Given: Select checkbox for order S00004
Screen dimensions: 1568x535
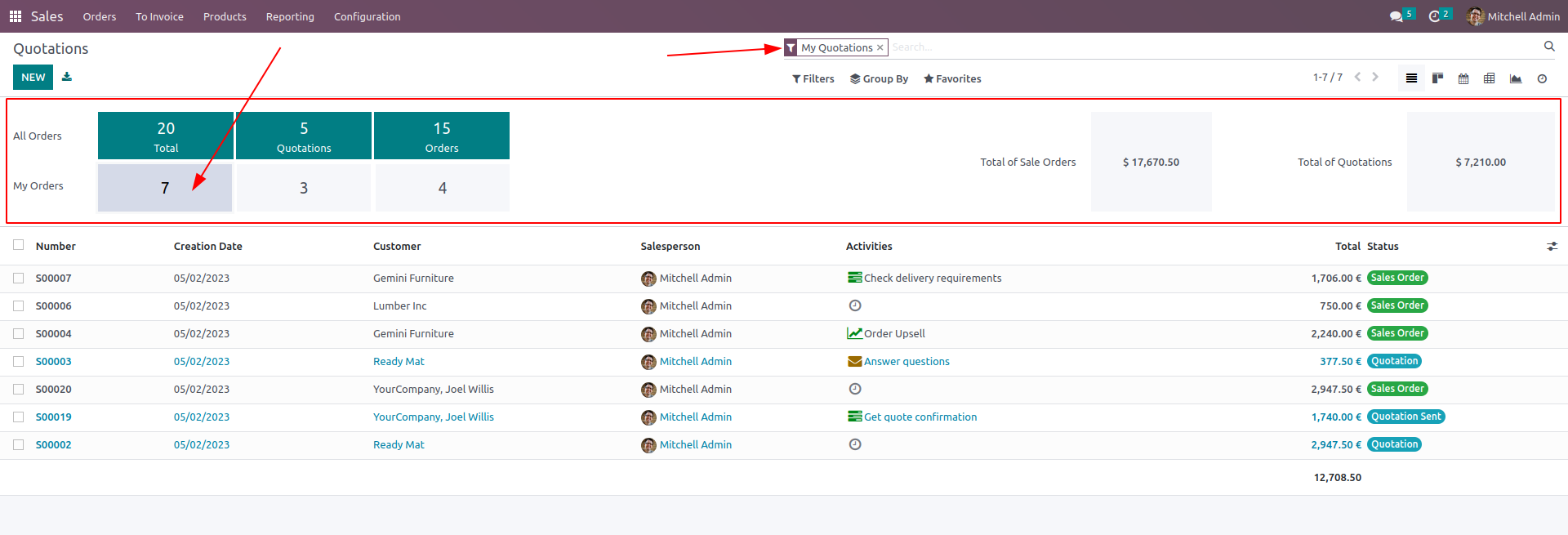Looking at the screenshot, I should click(x=18, y=333).
